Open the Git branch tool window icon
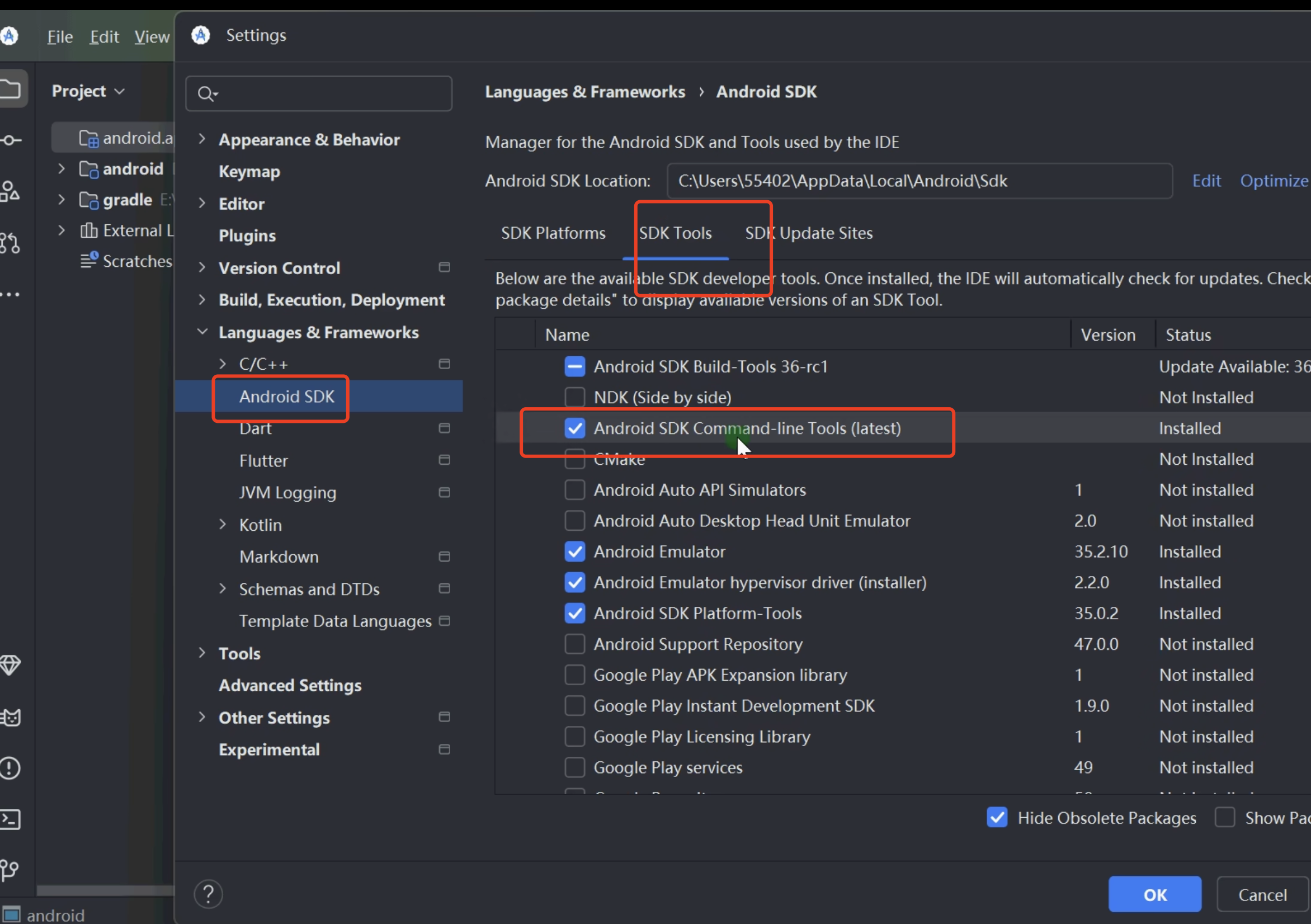Viewport: 1311px width, 924px height. 10,870
